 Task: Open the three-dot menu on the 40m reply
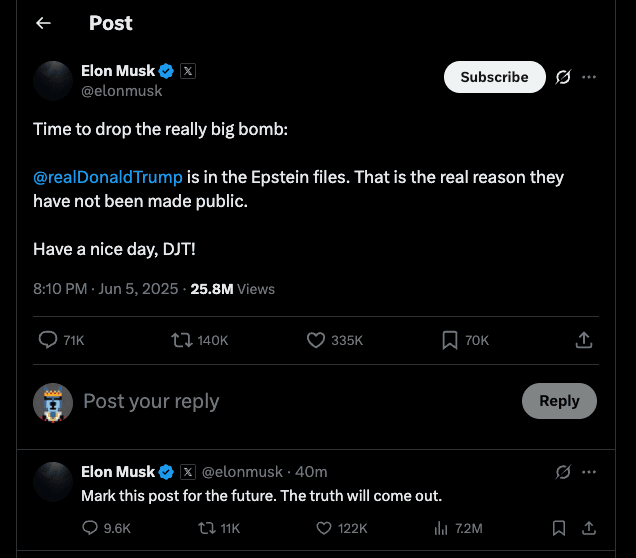pyautogui.click(x=589, y=471)
